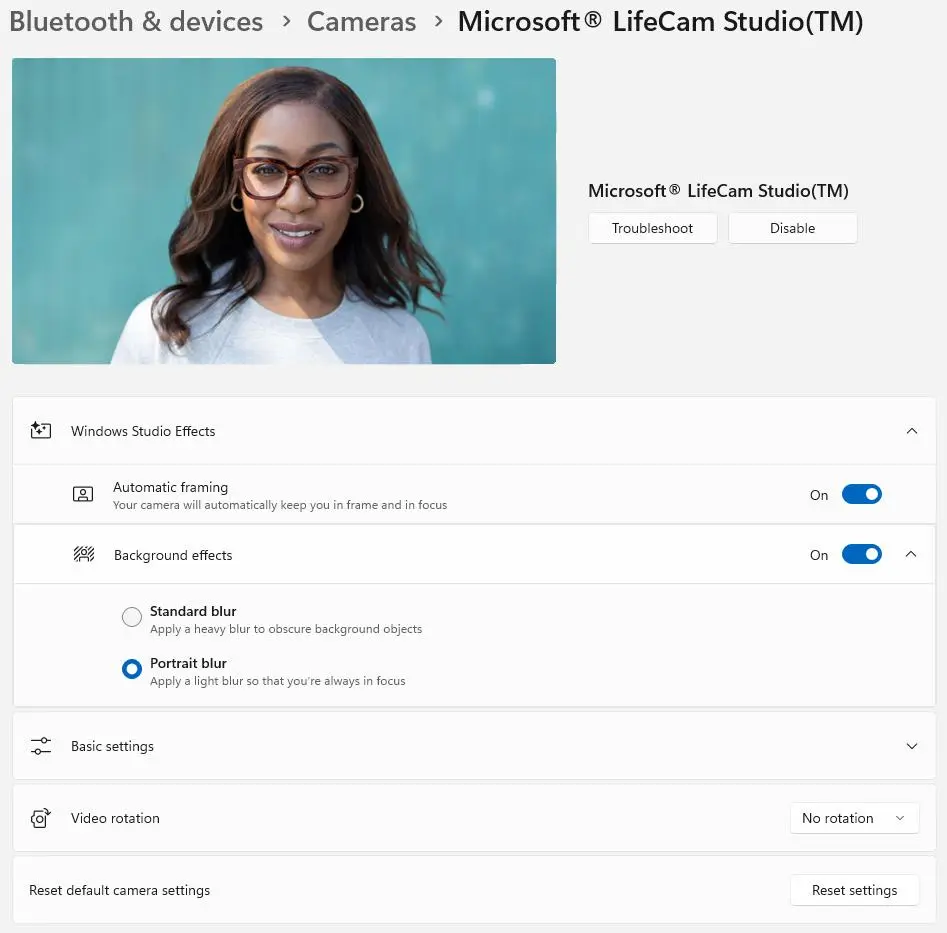
Task: Click 'Your camera will automatically keep you' description
Action: pyautogui.click(x=280, y=505)
